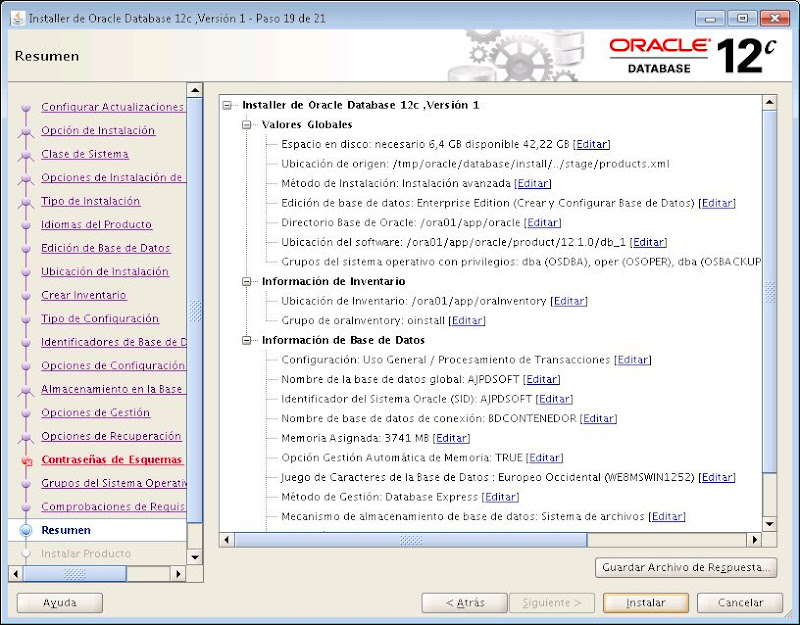800x625 pixels.
Task: Cancel the installation with Cancelar
Action: click(x=740, y=603)
